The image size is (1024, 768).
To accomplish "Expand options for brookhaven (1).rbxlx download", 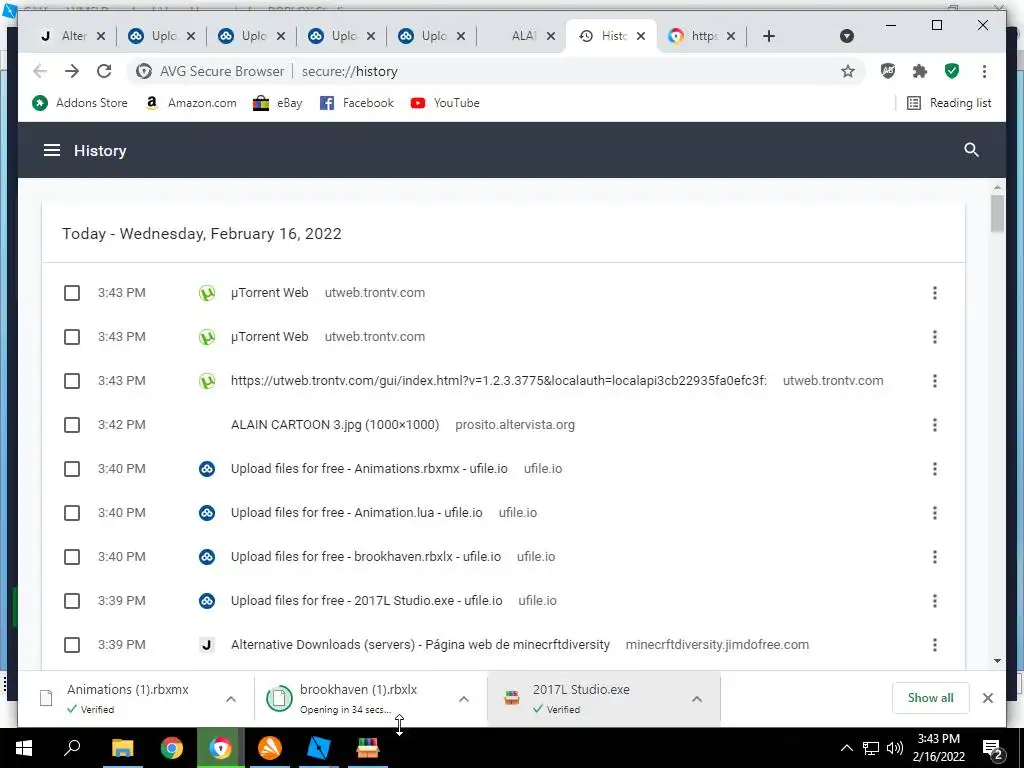I will pyautogui.click(x=464, y=699).
